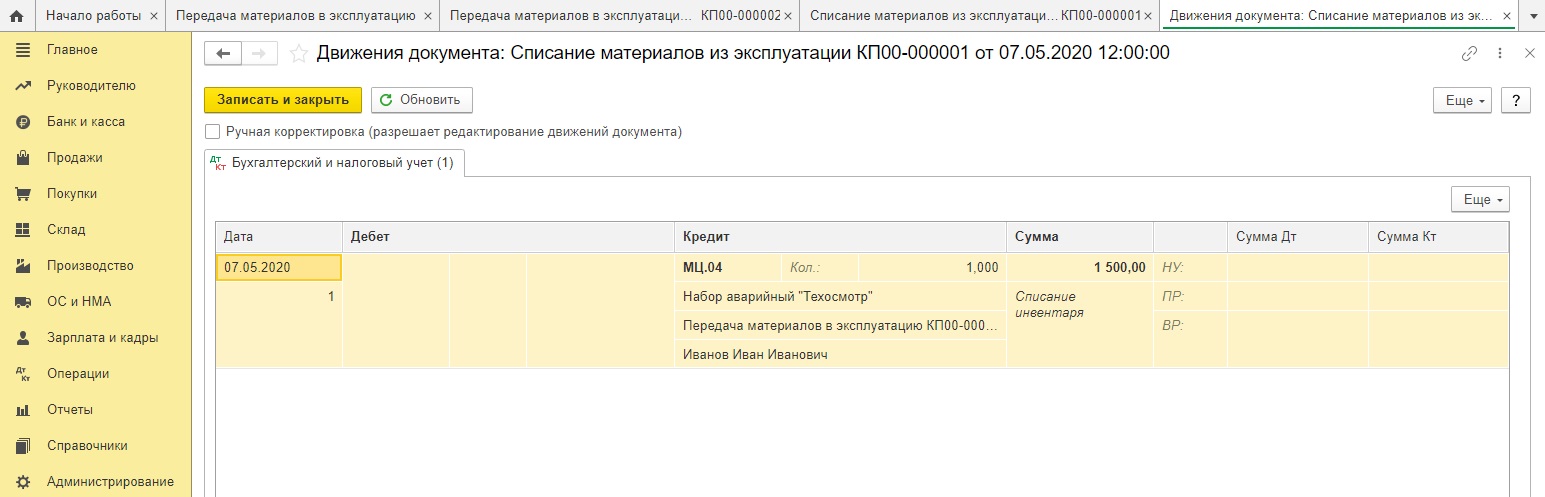Click the home icon tab
Image resolution: width=1545 pixels, height=497 pixels.
click(x=16, y=16)
